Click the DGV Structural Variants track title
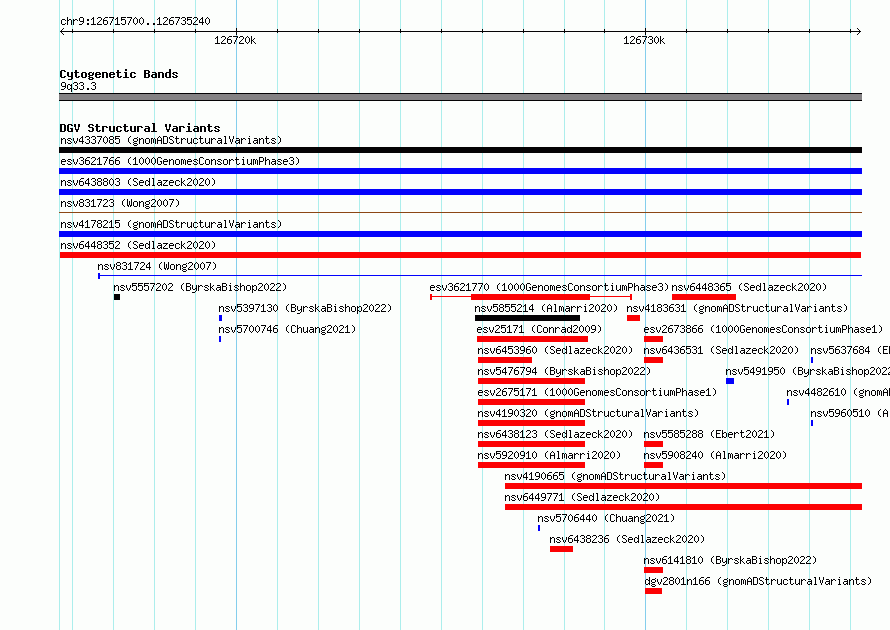 [140, 128]
